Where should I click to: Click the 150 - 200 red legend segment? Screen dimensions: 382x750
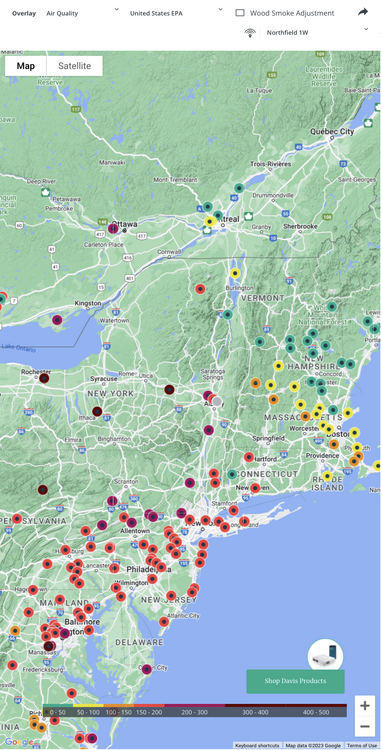(149, 711)
